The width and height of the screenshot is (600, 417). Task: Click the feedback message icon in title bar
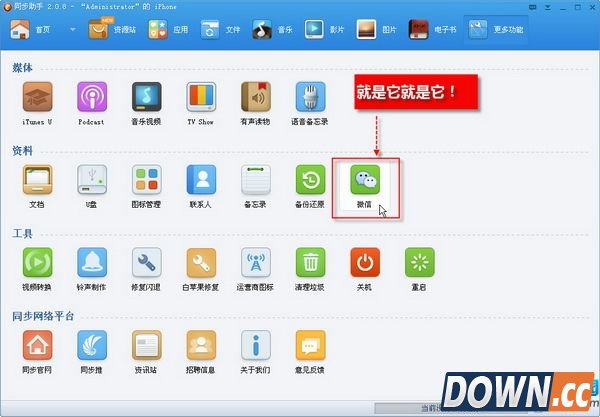coord(532,7)
